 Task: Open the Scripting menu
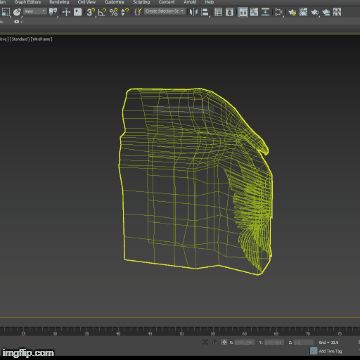[x=141, y=2]
